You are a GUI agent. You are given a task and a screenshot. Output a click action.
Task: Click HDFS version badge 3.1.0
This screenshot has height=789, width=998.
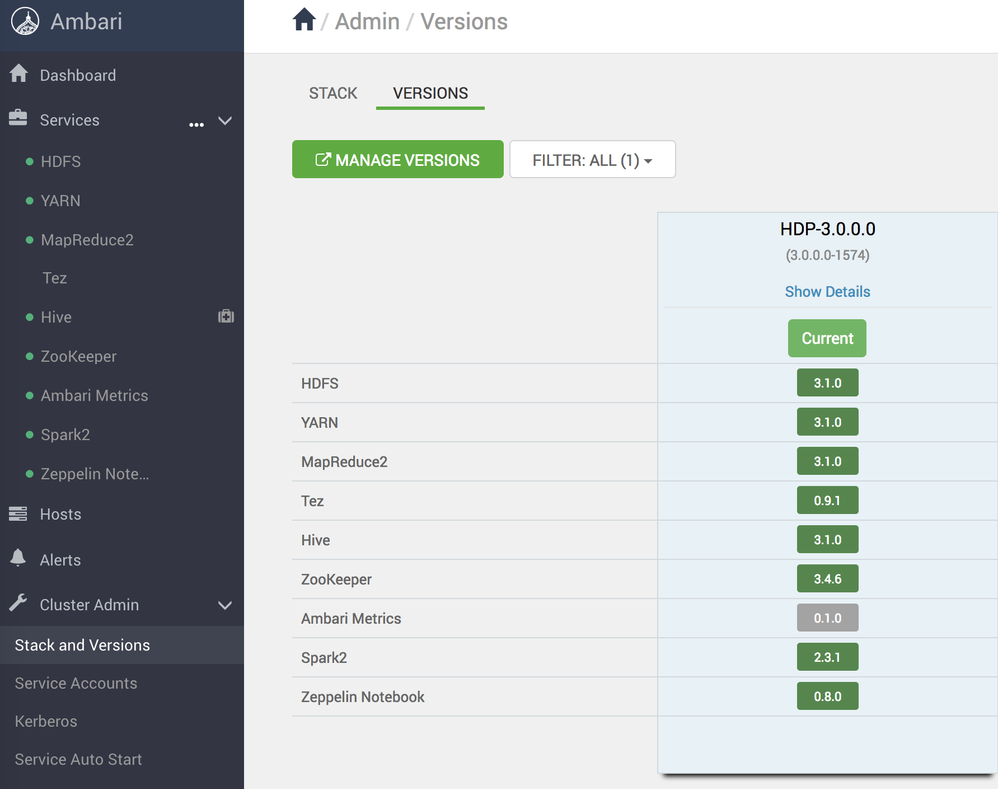tap(827, 382)
